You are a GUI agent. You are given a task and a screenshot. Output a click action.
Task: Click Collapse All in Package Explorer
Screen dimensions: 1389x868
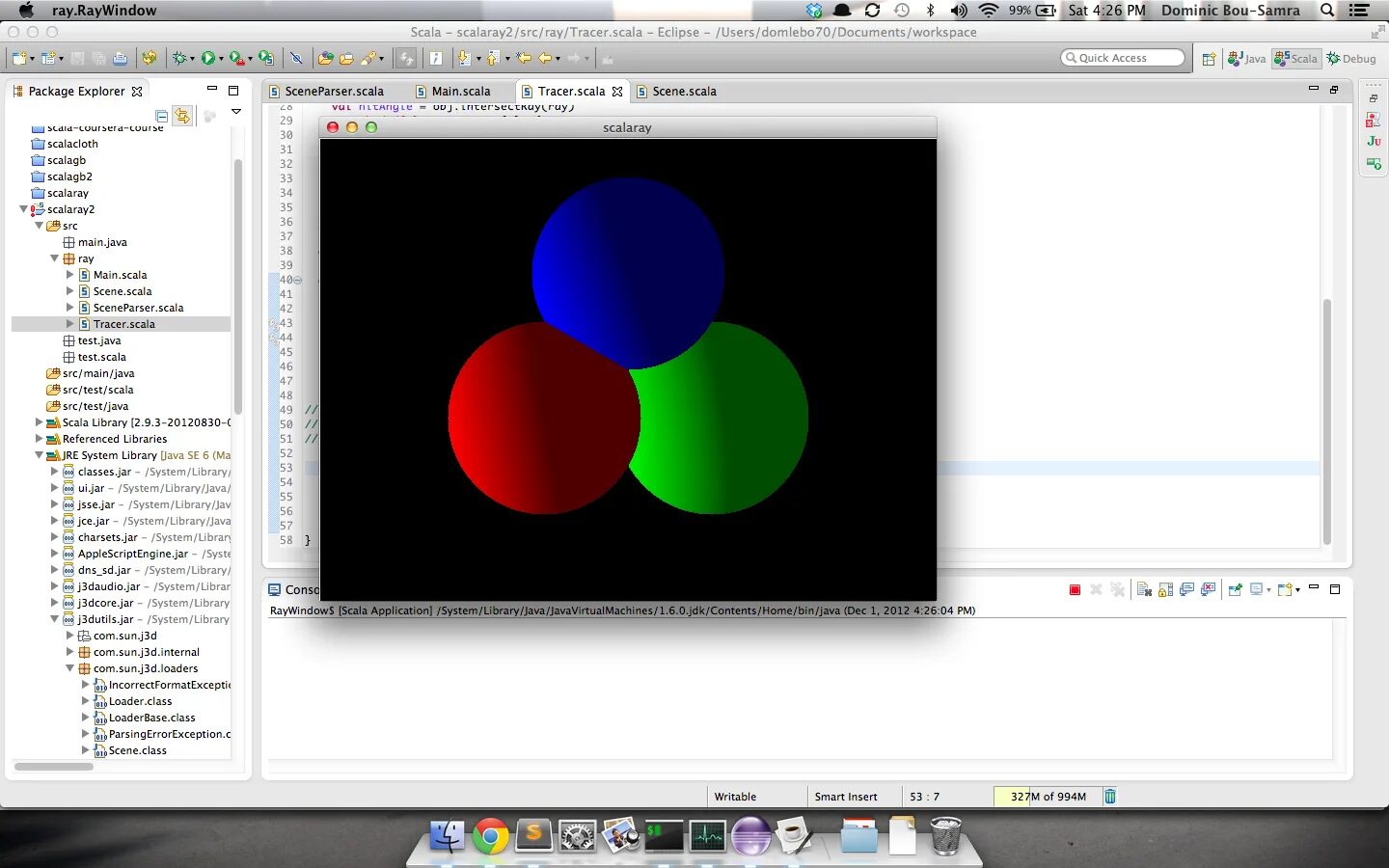[x=161, y=116]
